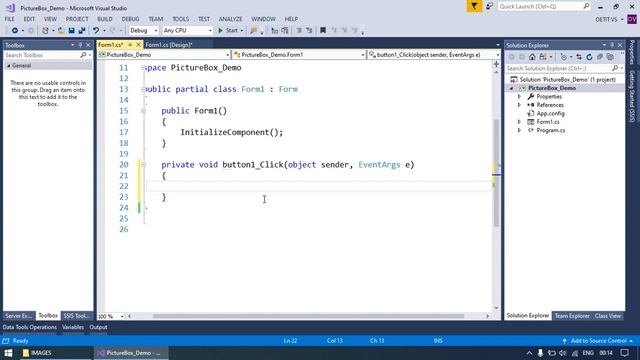Open the ANALYZE menu
Image resolution: width=640 pixels, height=360 pixels.
[230, 19]
